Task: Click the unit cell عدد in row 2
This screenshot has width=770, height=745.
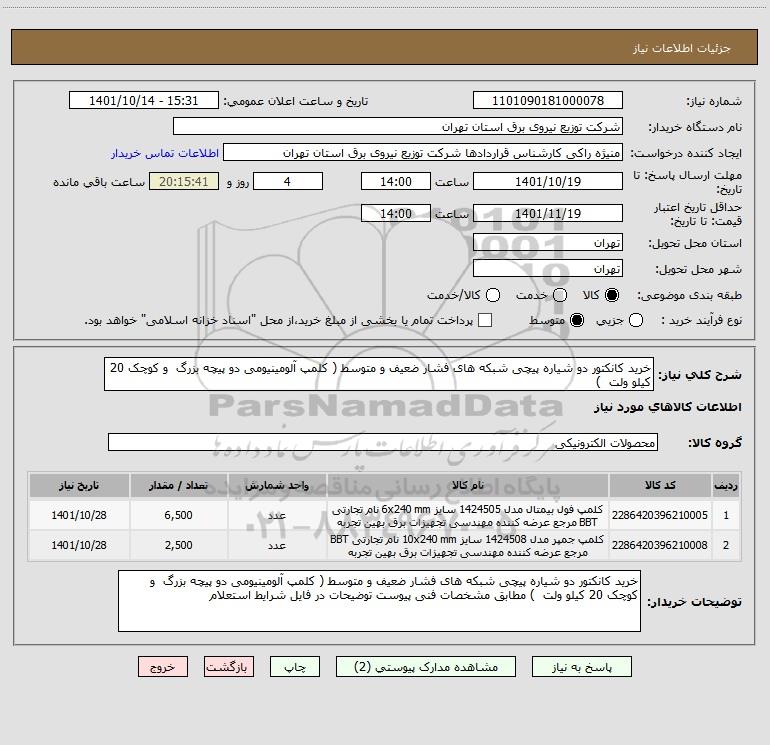Action: (277, 545)
